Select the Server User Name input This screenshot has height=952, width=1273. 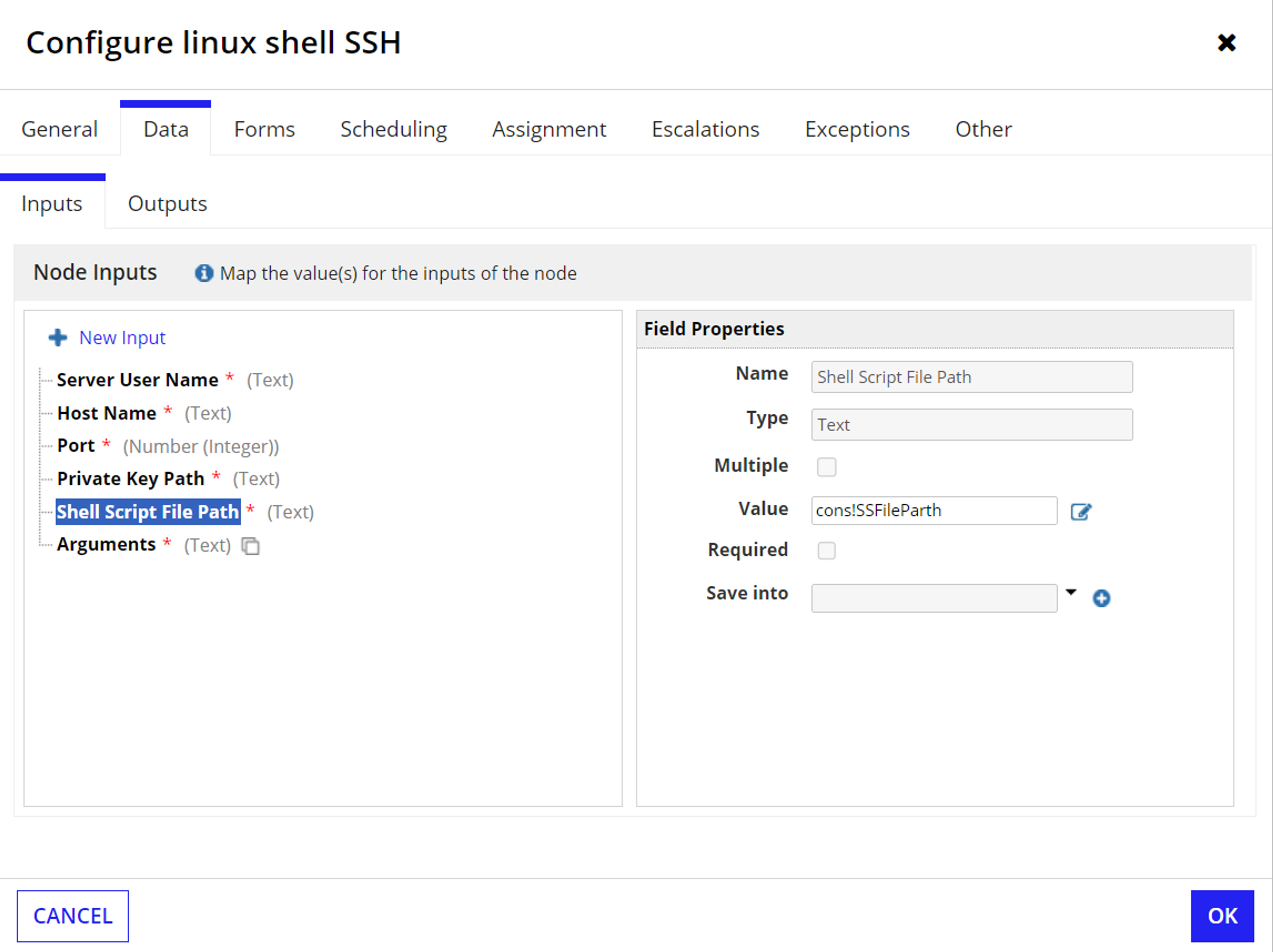(138, 380)
